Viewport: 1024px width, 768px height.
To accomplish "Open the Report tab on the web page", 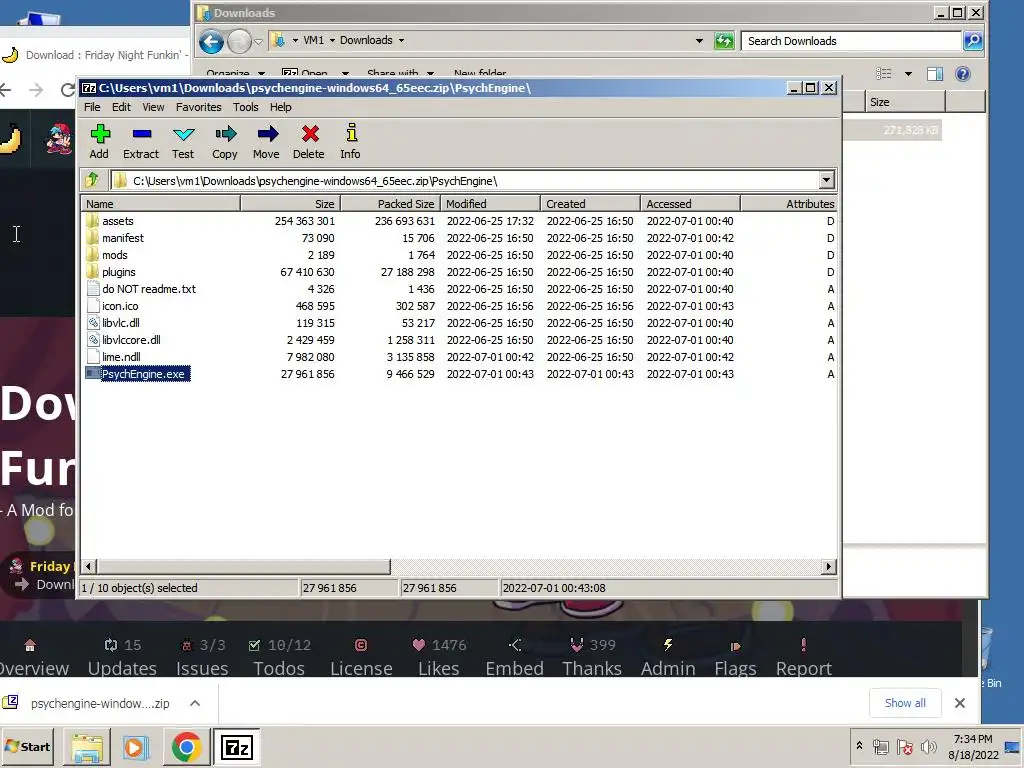I will (804, 657).
